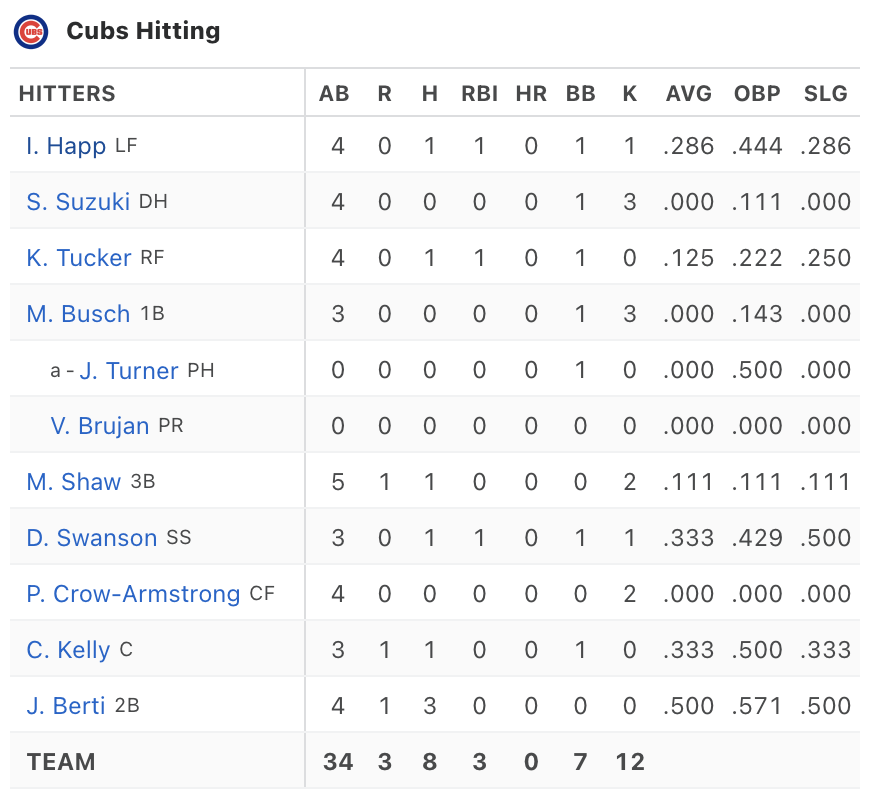Click the HITTERS column header
The image size is (870, 790).
pos(67,94)
